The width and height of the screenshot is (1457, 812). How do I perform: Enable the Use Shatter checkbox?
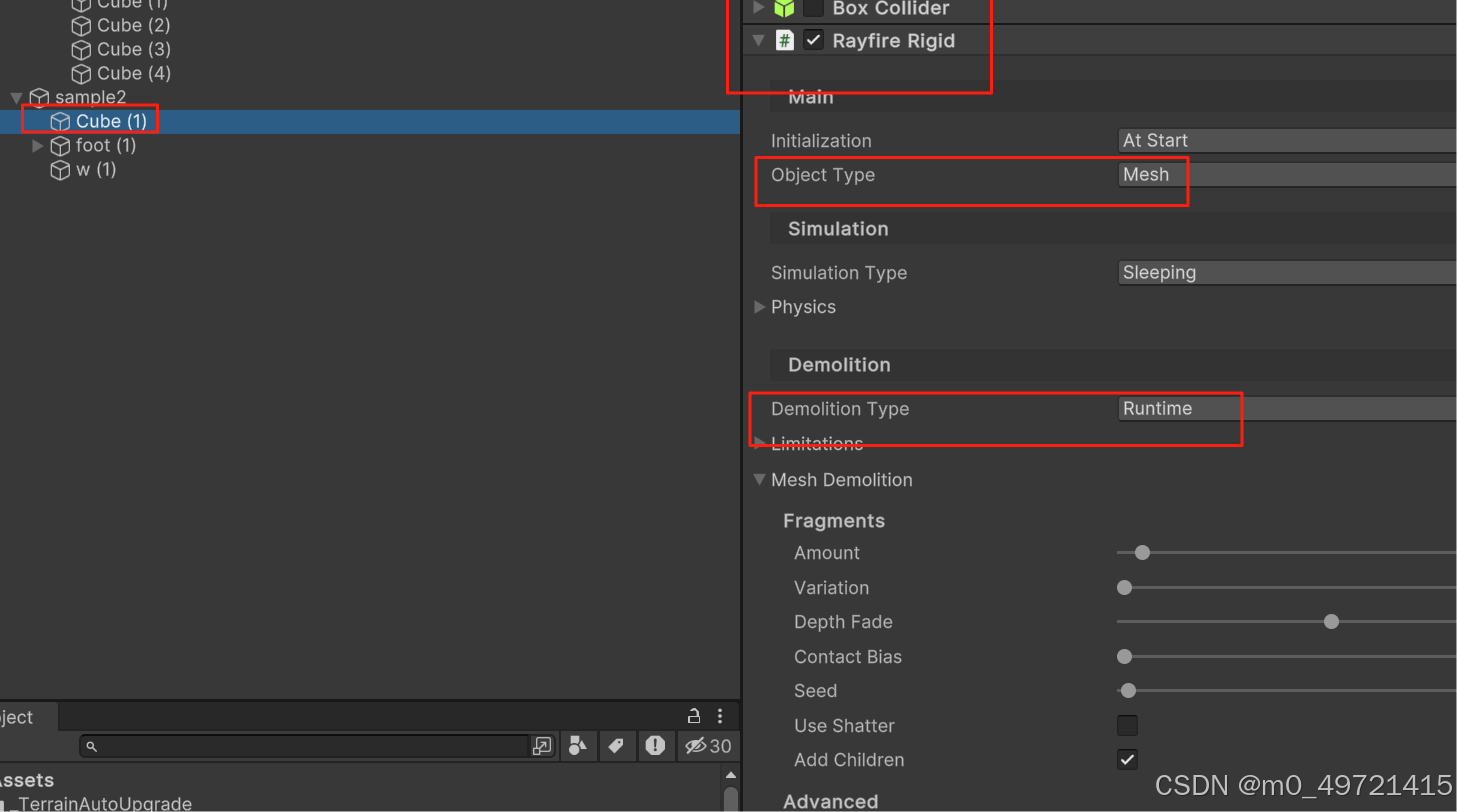point(1127,725)
